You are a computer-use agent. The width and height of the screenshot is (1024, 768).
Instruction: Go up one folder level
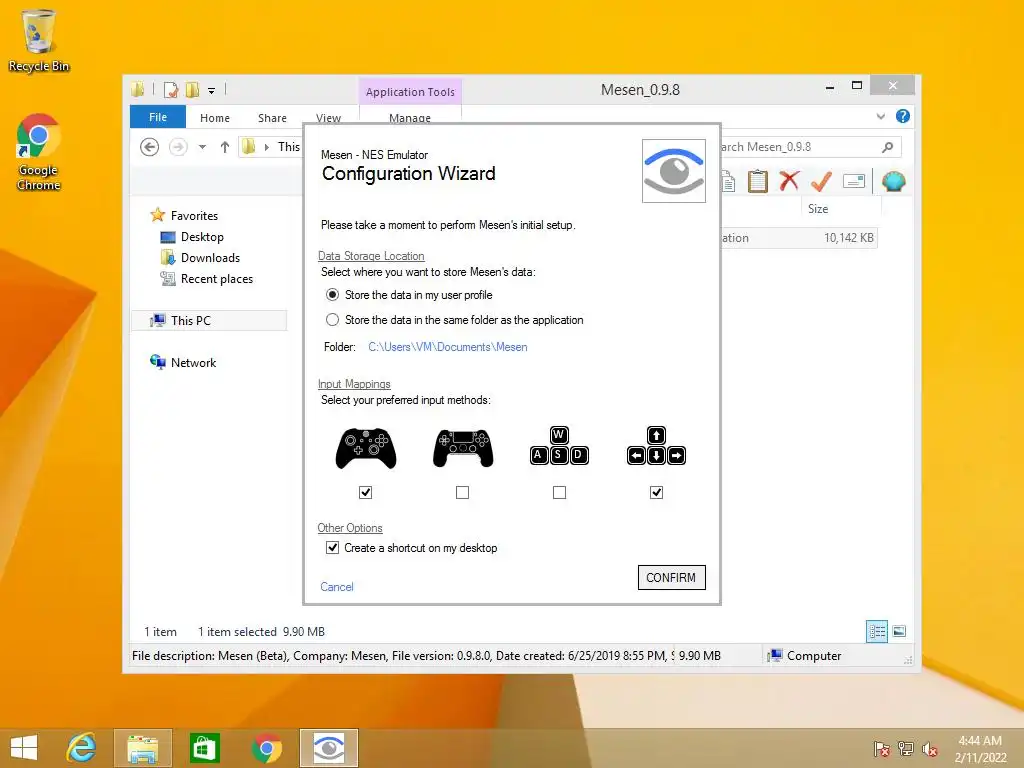pyautogui.click(x=225, y=147)
